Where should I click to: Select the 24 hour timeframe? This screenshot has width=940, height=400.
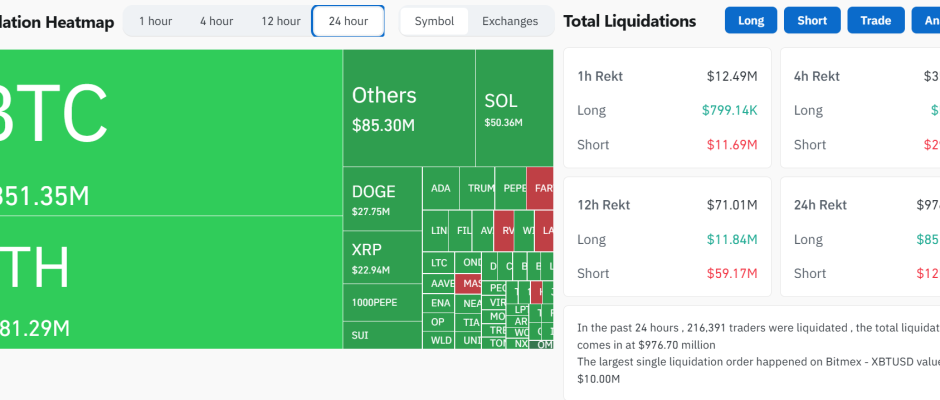348,21
